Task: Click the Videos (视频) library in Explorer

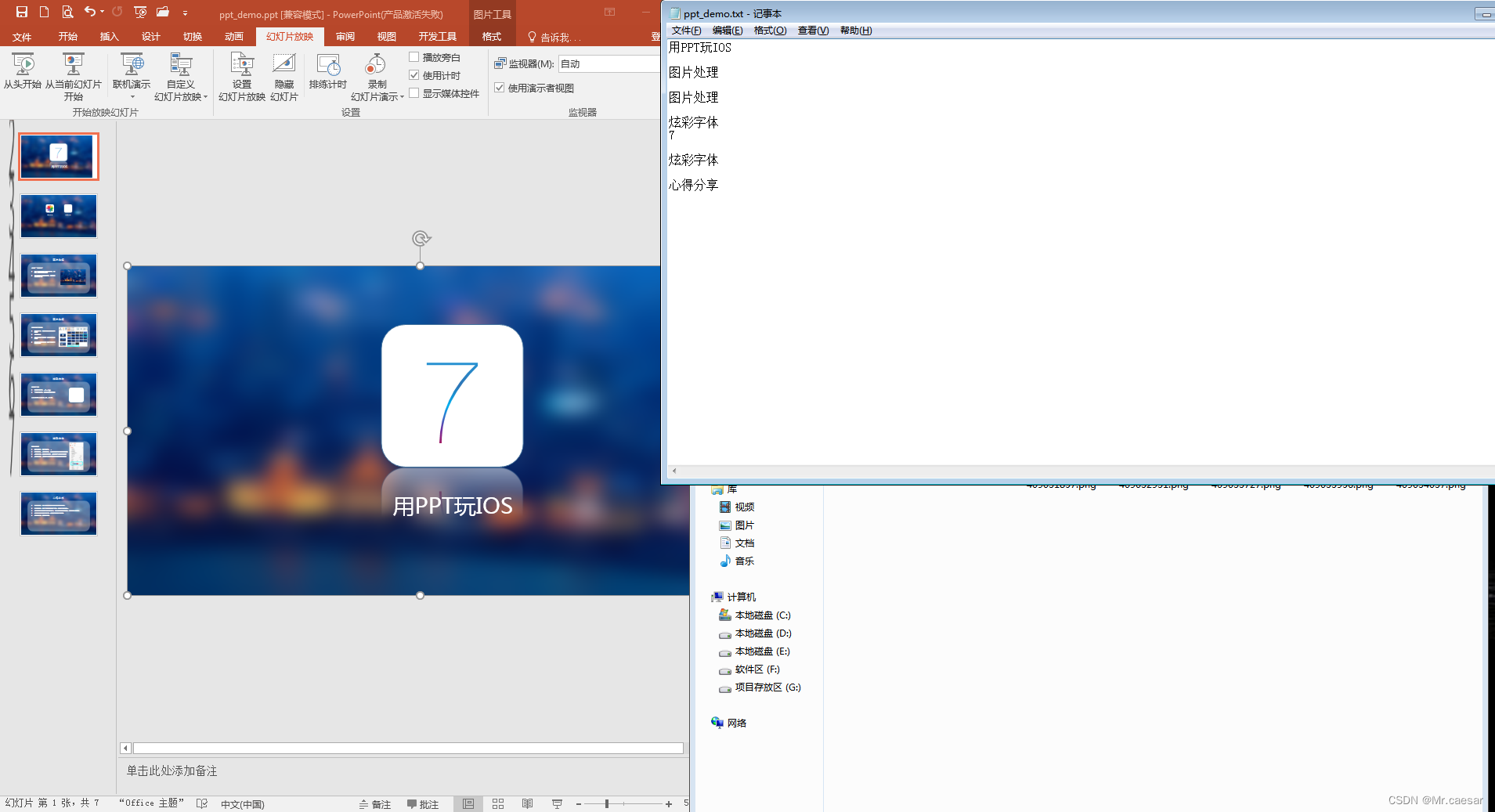Action: 737,507
